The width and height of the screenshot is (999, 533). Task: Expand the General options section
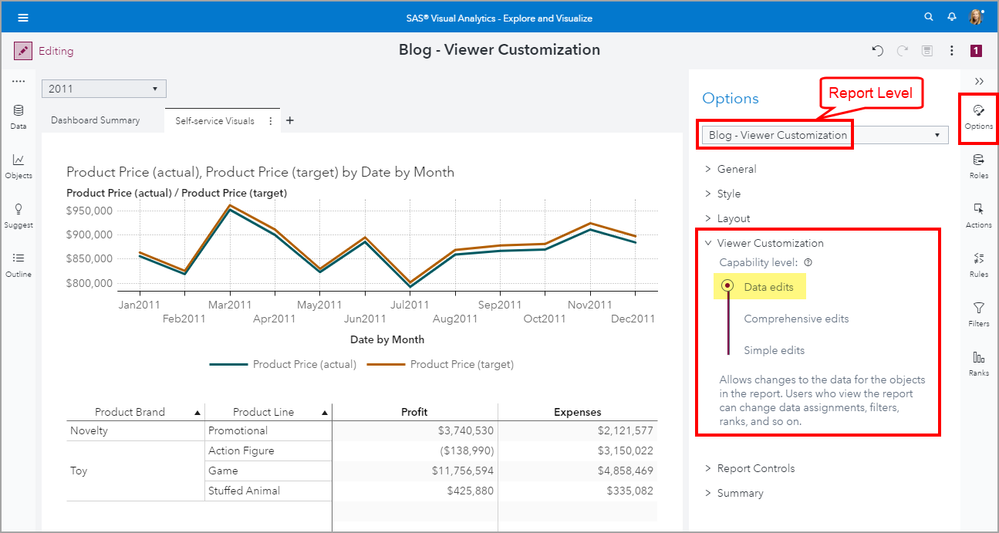tap(736, 169)
